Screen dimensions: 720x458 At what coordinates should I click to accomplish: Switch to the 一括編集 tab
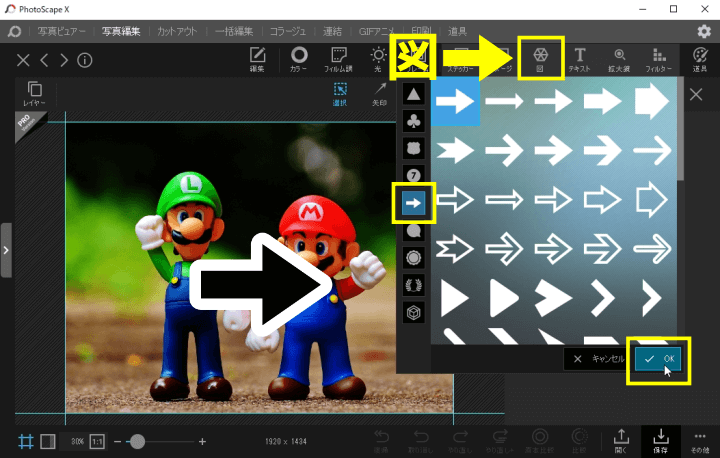tap(234, 31)
